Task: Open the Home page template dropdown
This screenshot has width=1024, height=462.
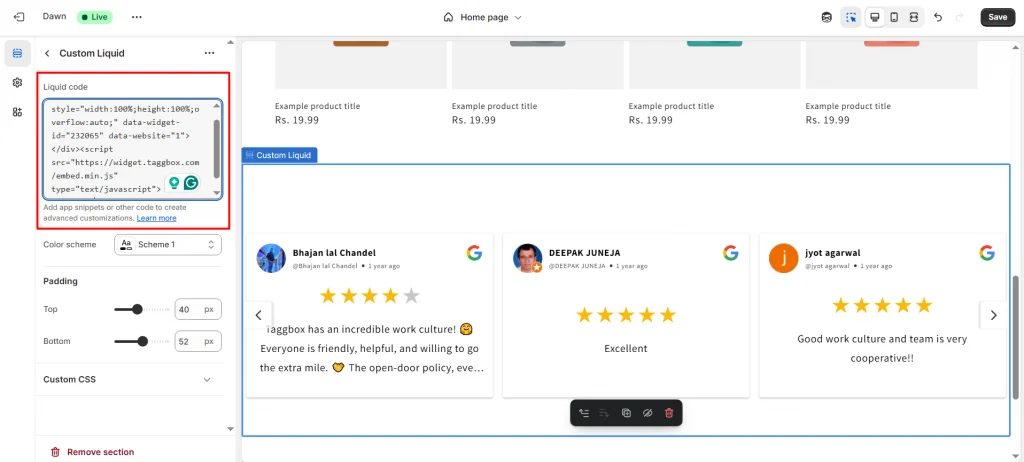Action: (483, 17)
